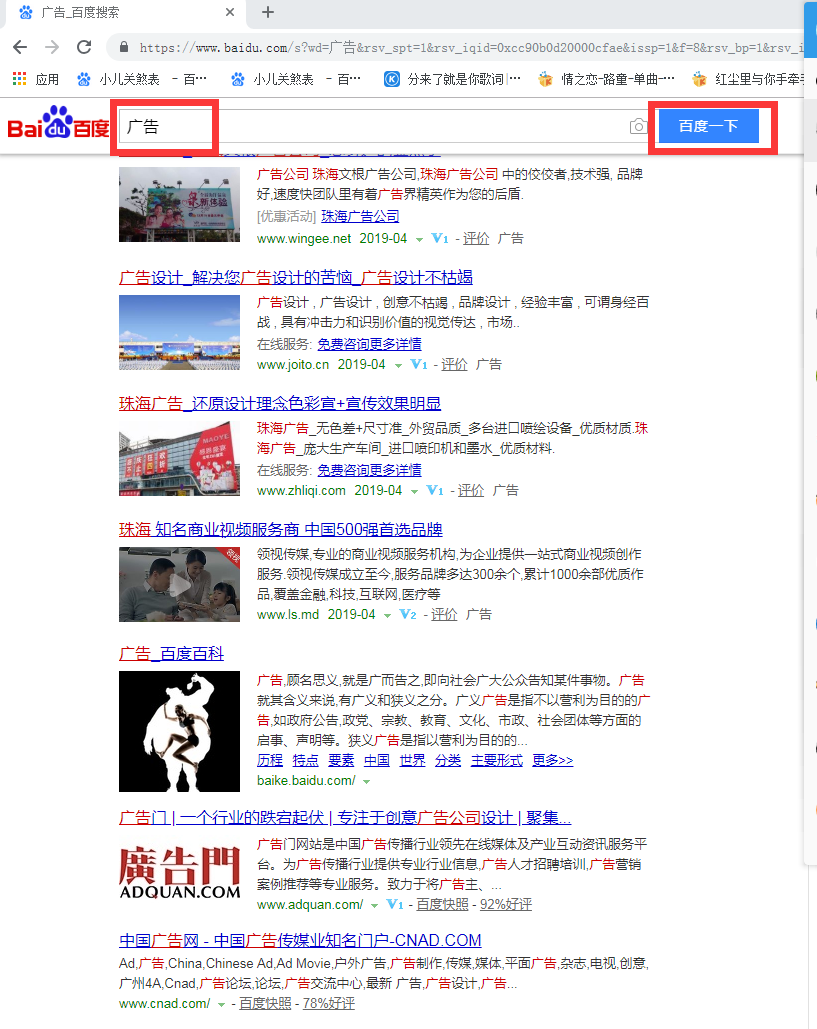Expand dropdown arrow next to www.zhliqi.com 2019-04
Image resolution: width=817 pixels, height=1029 pixels.
click(414, 492)
